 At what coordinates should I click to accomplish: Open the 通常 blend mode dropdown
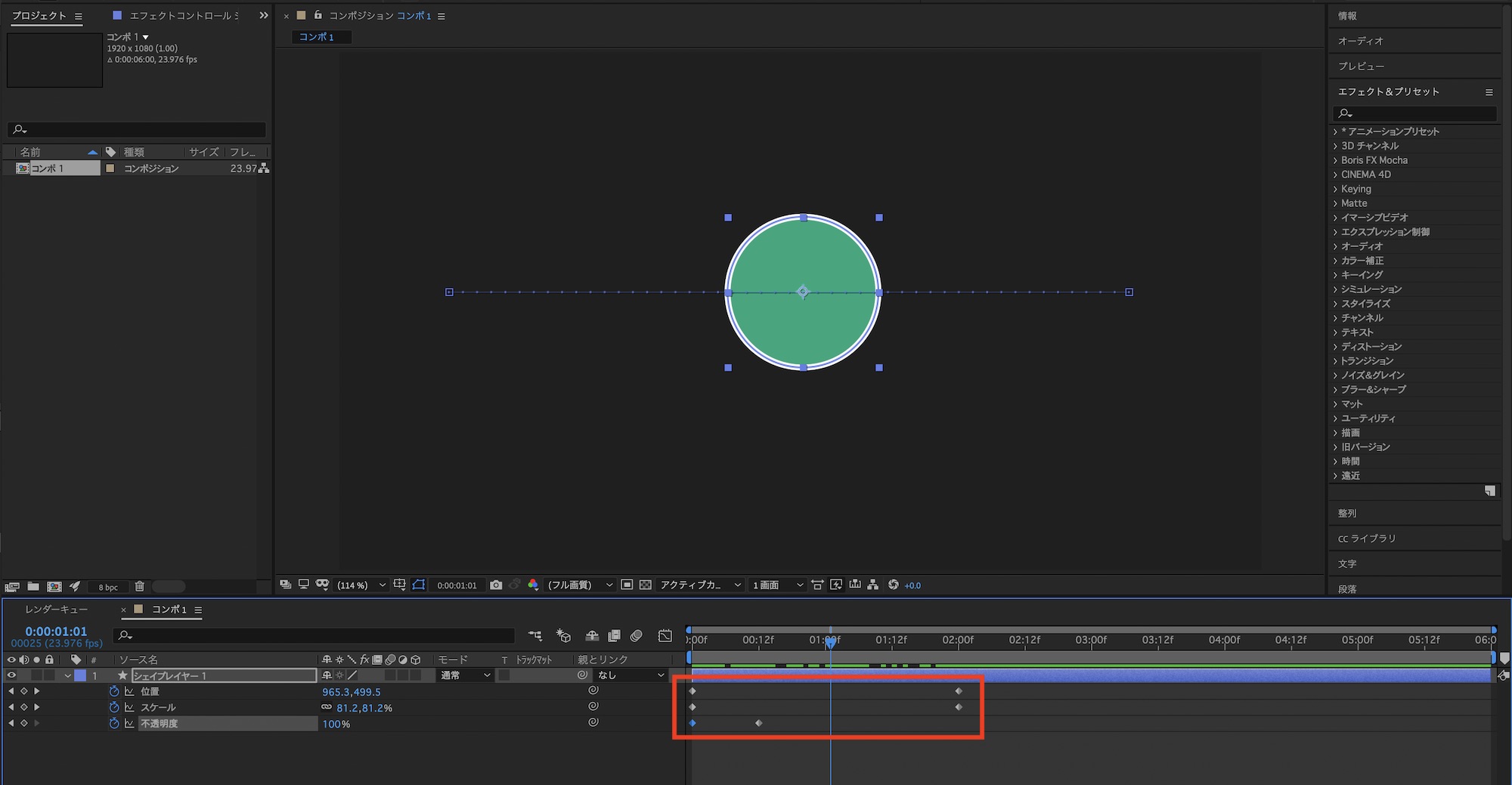[466, 675]
